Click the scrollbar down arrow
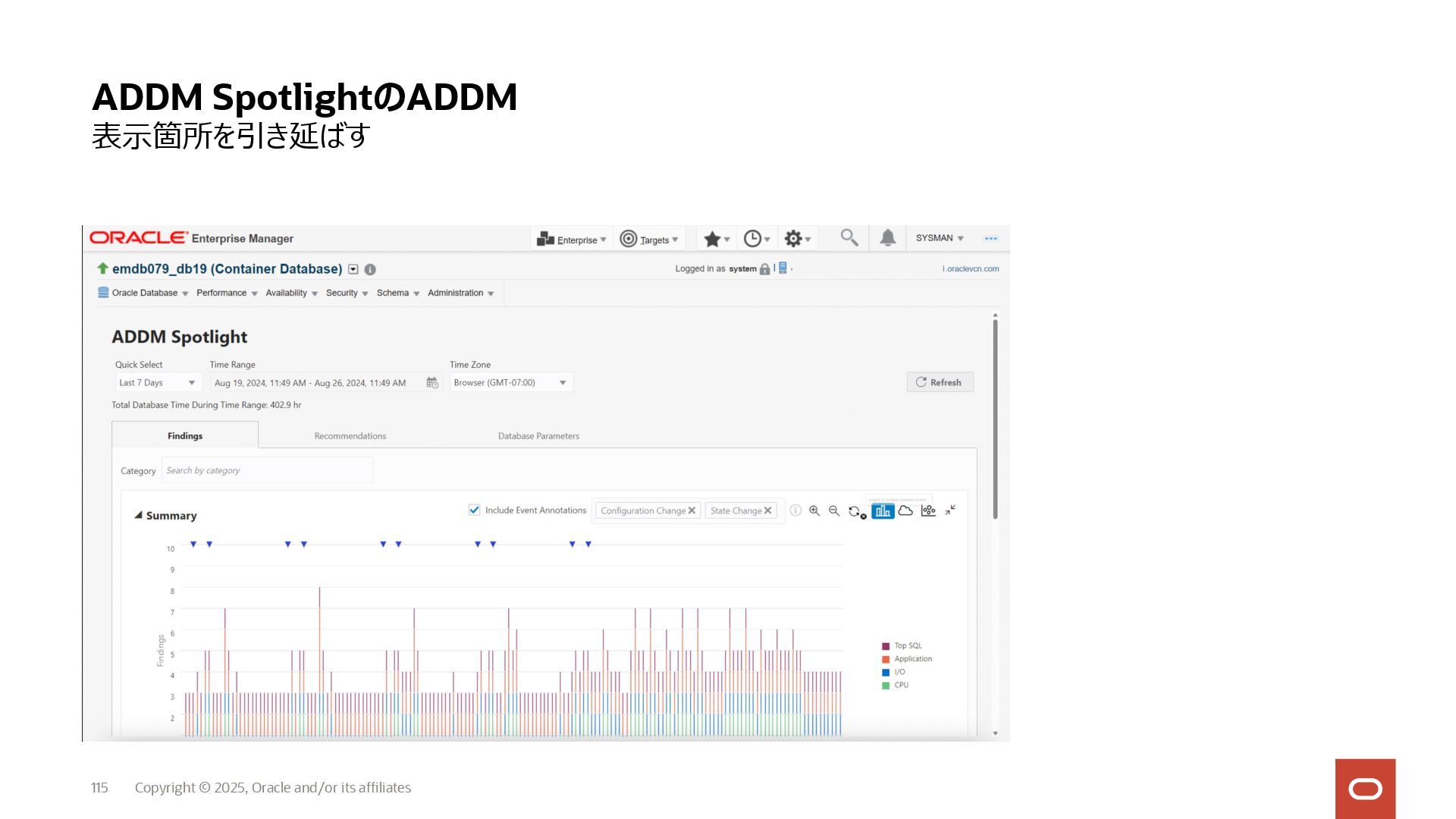Viewport: 1456px width, 819px height. click(995, 733)
